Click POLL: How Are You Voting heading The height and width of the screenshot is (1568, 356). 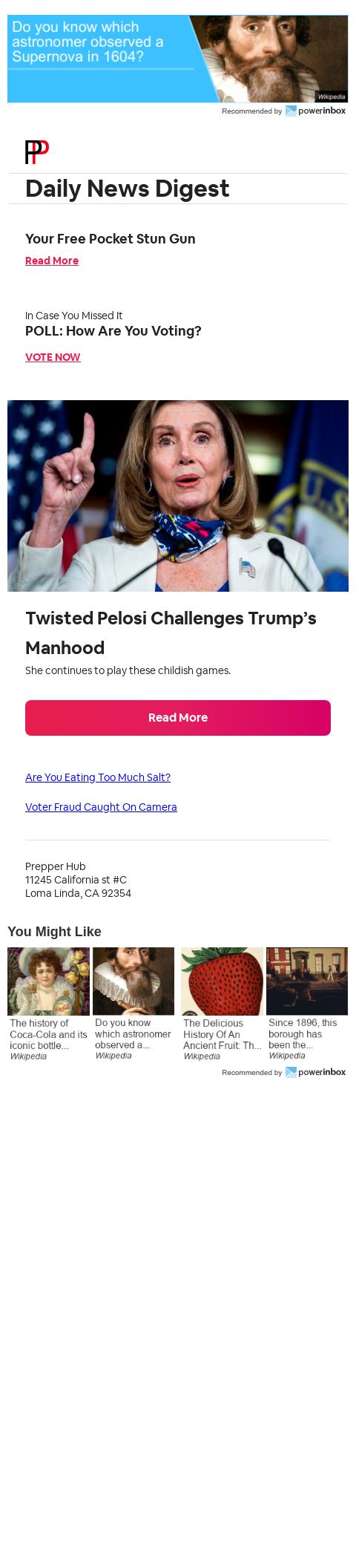coord(113,331)
